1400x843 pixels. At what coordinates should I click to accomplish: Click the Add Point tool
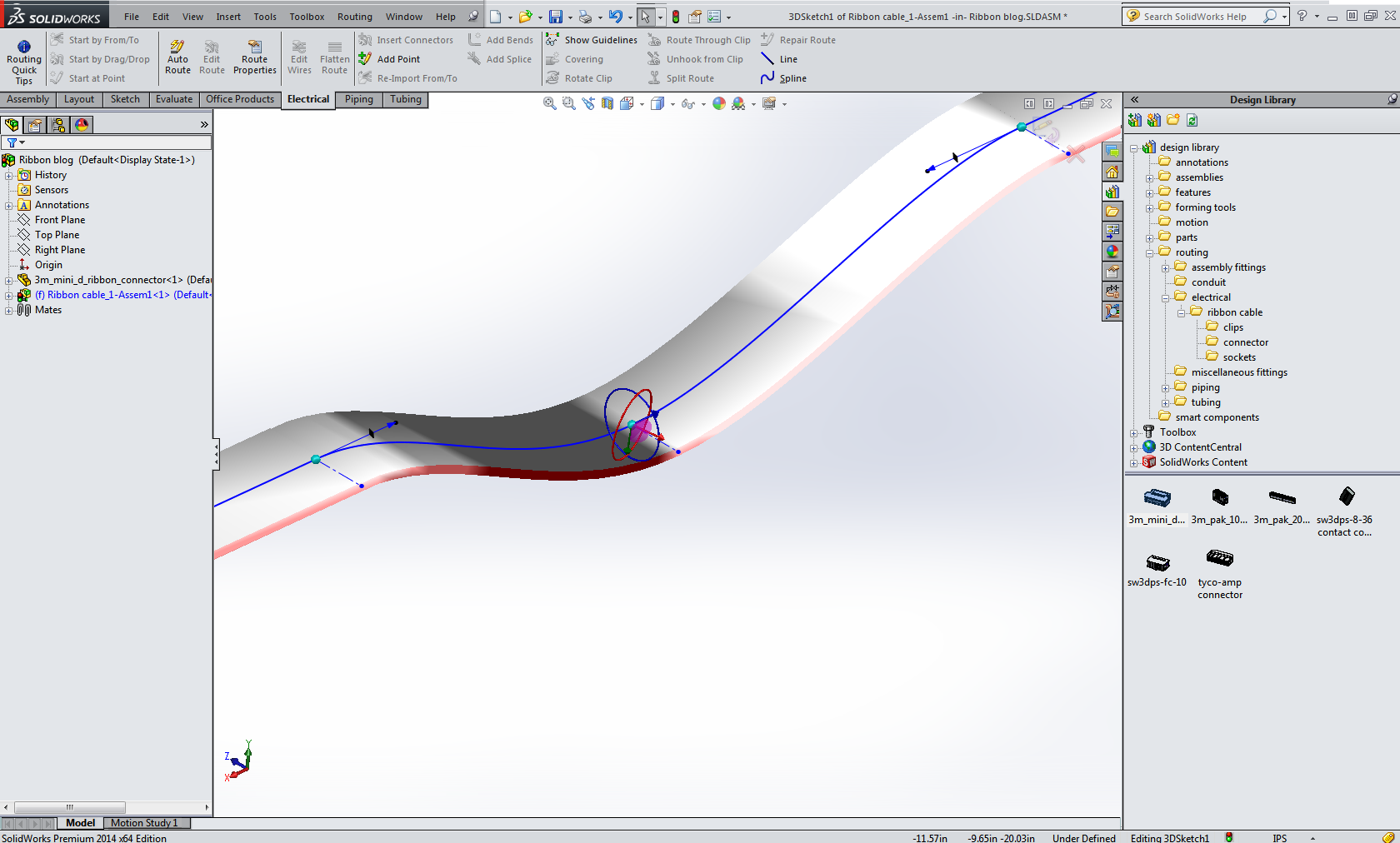(389, 59)
